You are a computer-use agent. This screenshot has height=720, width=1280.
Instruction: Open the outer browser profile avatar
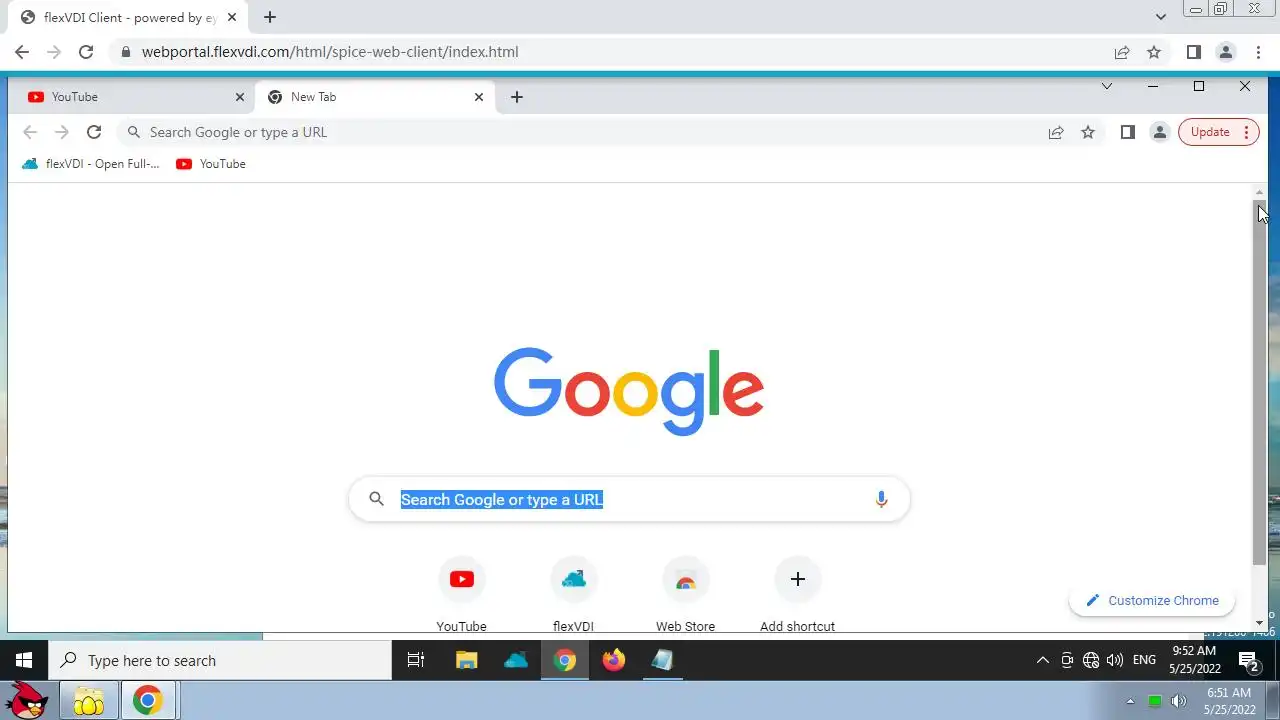point(1226,52)
